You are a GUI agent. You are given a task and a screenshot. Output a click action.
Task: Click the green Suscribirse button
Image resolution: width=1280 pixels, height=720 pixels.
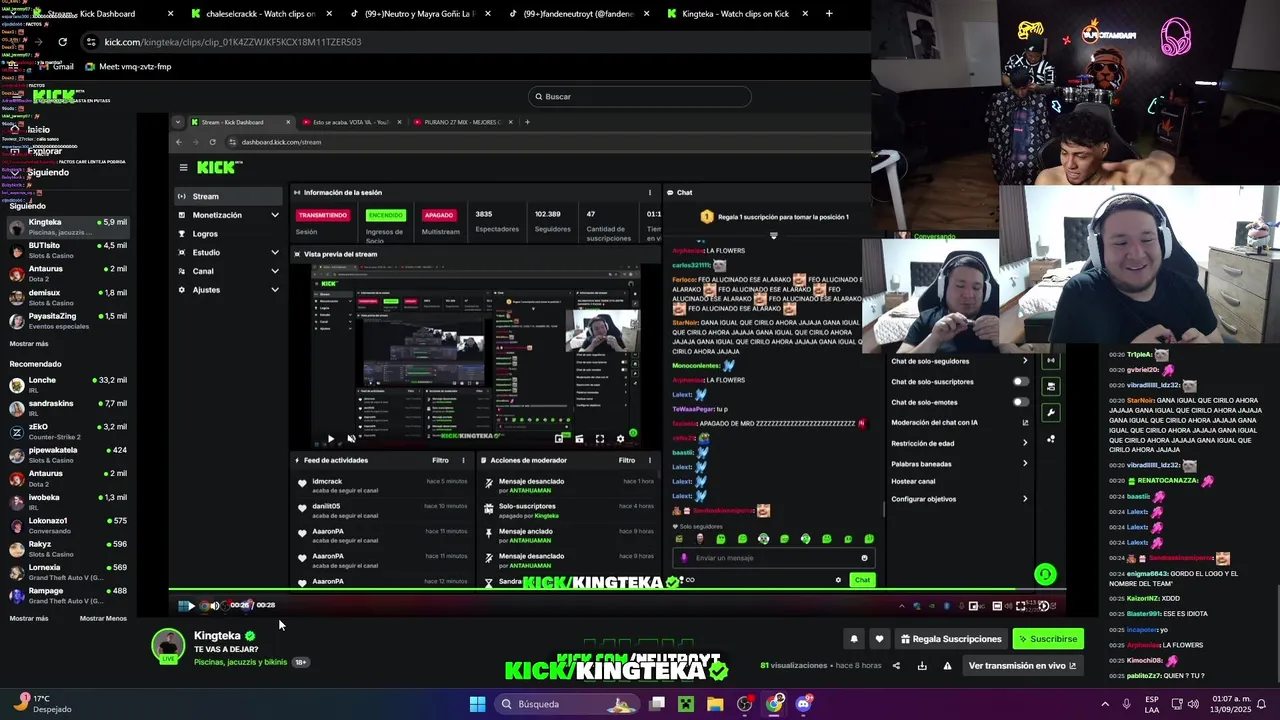1048,639
